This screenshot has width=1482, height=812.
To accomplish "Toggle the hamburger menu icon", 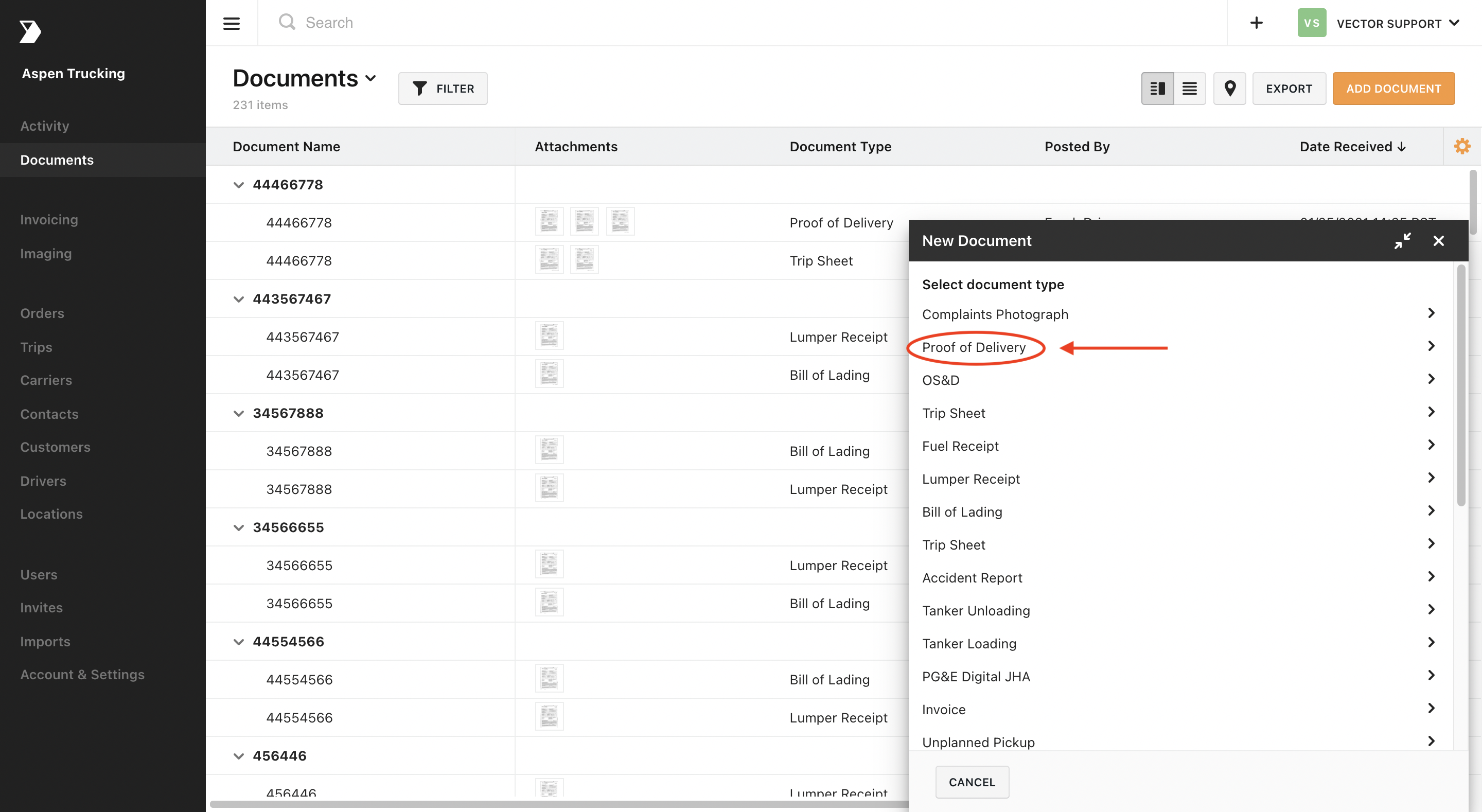I will [x=231, y=23].
